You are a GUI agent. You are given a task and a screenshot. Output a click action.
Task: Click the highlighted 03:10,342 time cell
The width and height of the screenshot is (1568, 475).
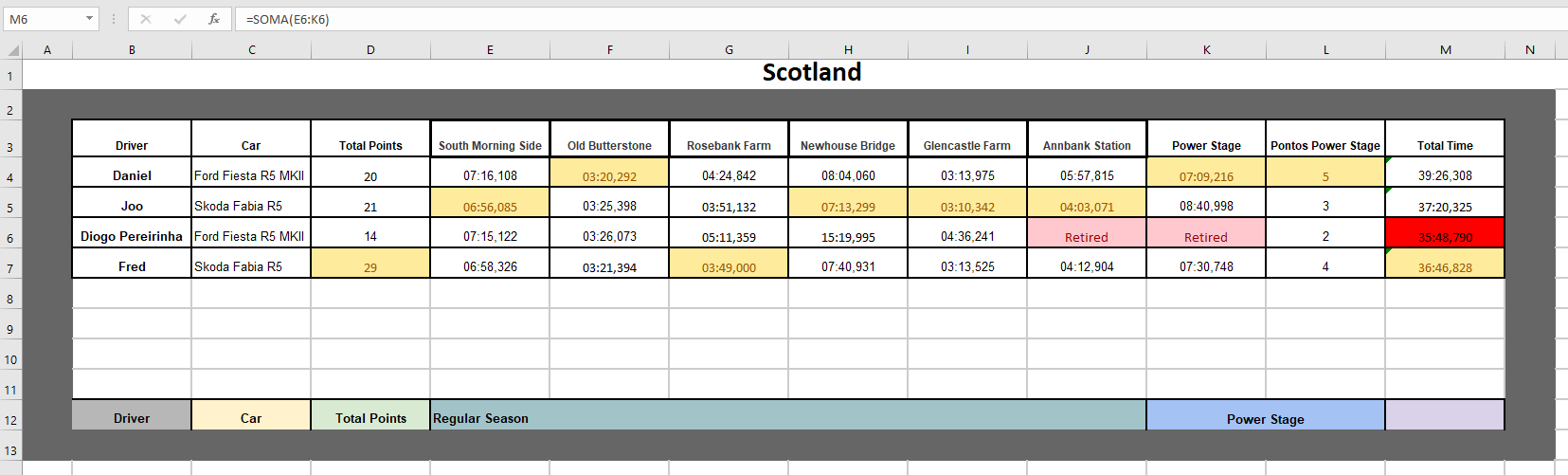[967, 203]
